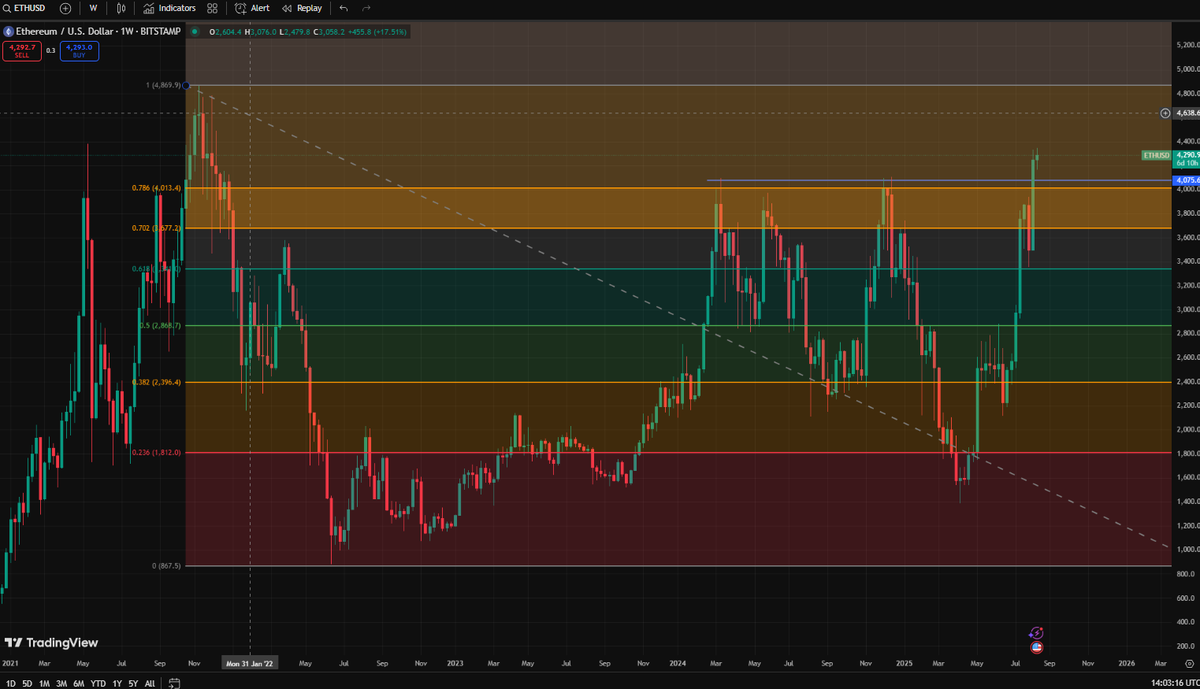Click the blue 4,075.6 price label
Screen dimensions: 1200x689
coord(1187,180)
